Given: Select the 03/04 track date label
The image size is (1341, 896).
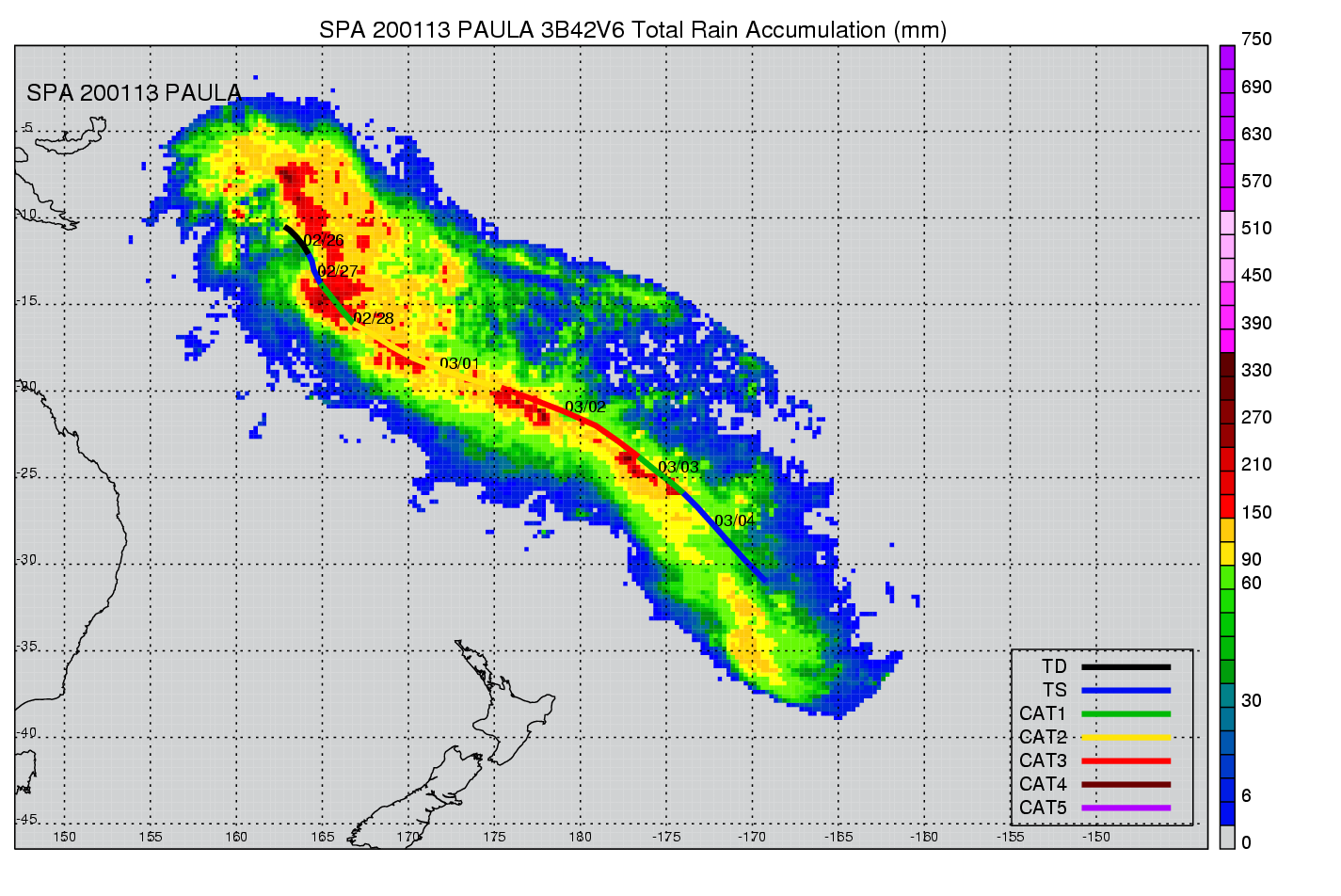Looking at the screenshot, I should point(734,521).
